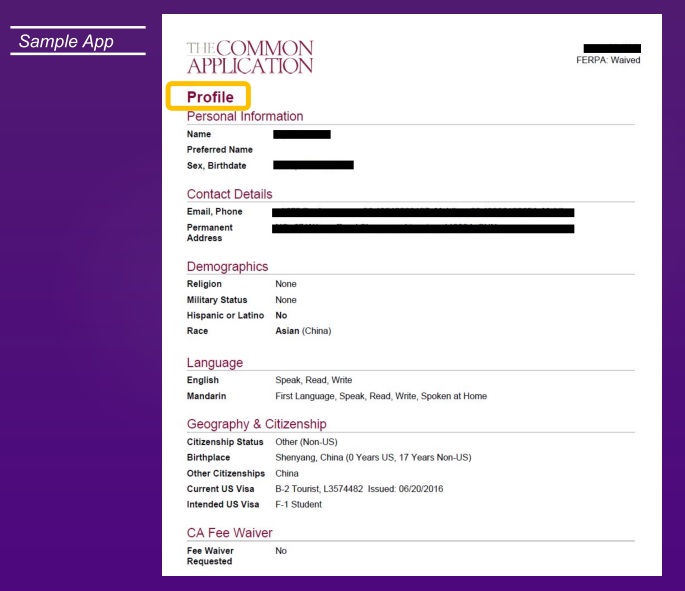Click the 'Name' field label

tap(199, 134)
